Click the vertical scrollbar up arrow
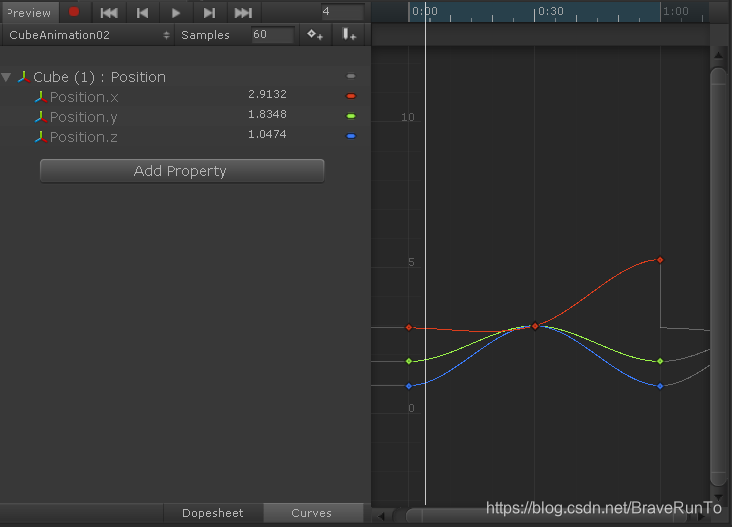 tap(719, 56)
